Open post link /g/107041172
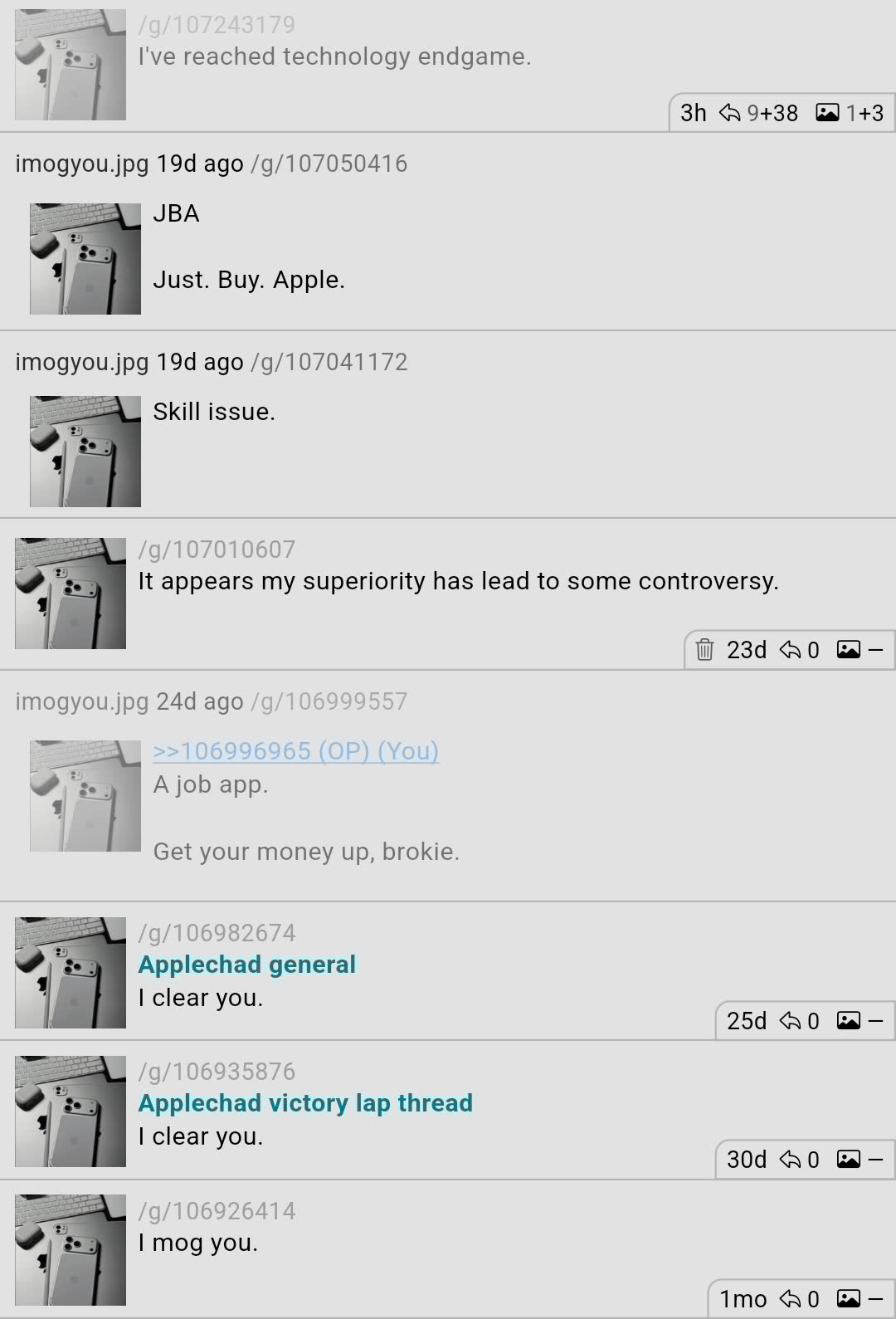 (x=329, y=362)
